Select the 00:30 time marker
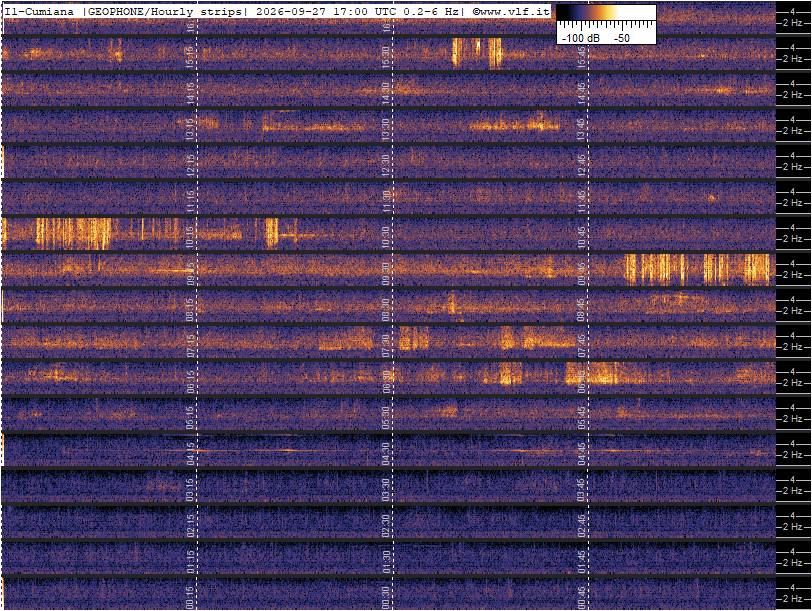812x611 pixels. point(385,598)
